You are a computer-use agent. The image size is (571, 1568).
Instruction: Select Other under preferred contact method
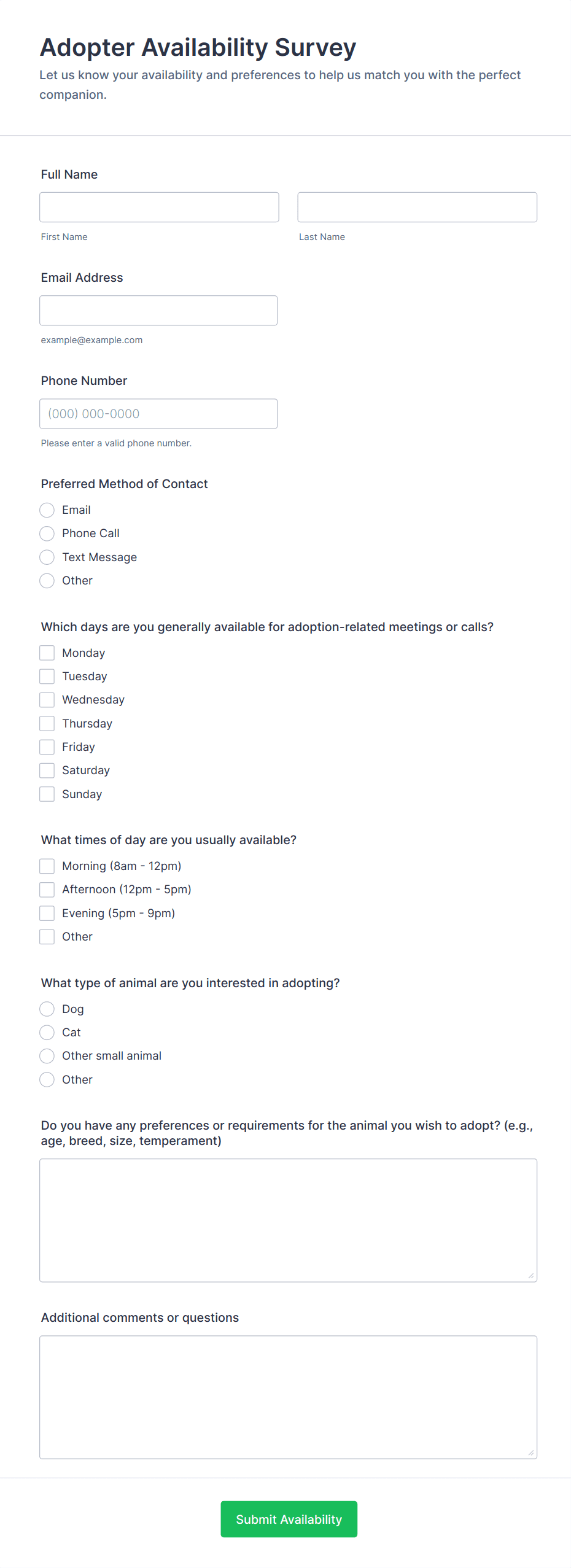[x=47, y=580]
